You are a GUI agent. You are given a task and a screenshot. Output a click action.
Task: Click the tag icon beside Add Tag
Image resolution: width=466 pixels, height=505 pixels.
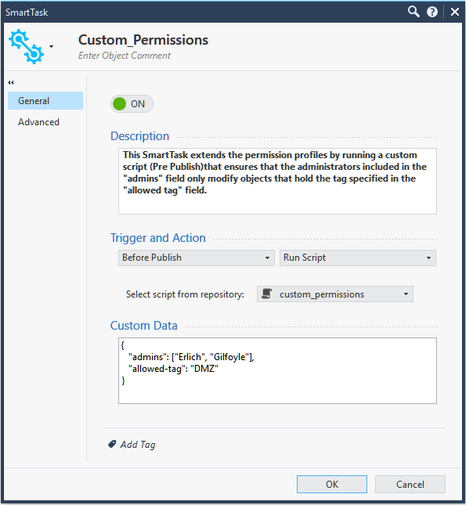[112, 444]
